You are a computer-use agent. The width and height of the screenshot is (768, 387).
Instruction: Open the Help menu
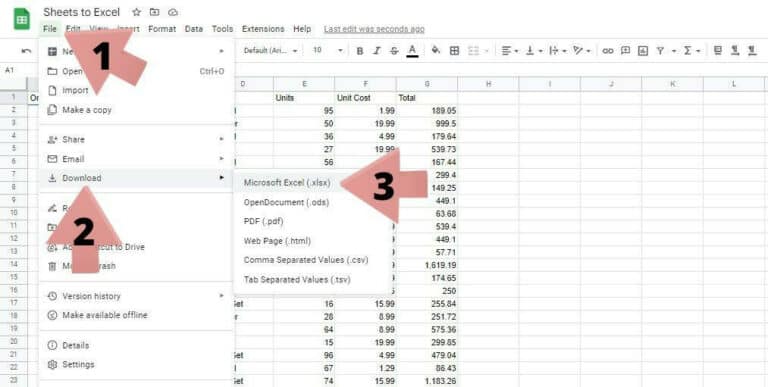[x=302, y=29]
